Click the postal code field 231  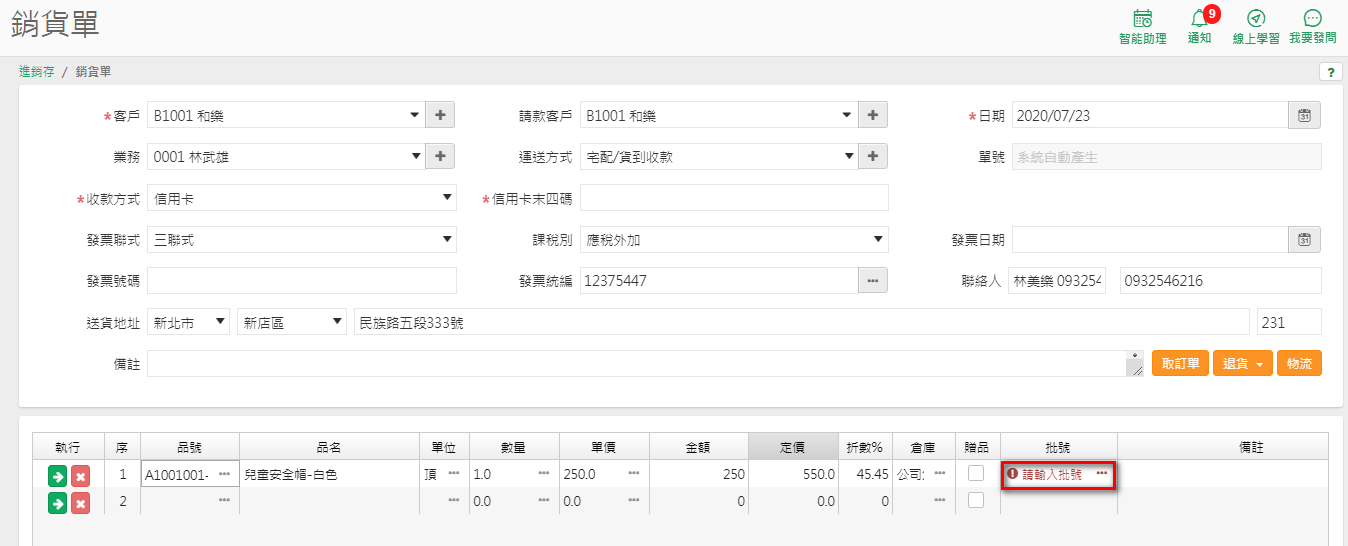1289,322
